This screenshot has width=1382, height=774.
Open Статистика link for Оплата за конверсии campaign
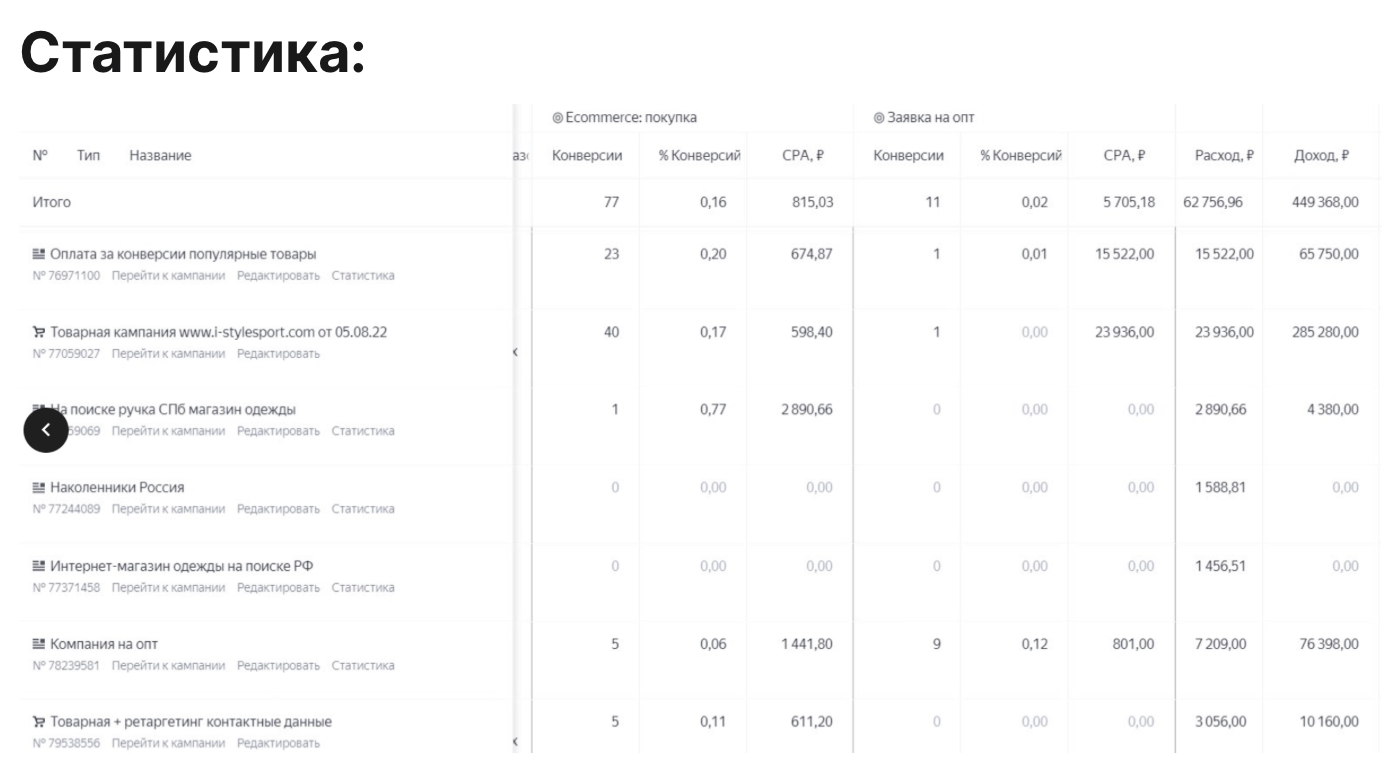pos(363,276)
